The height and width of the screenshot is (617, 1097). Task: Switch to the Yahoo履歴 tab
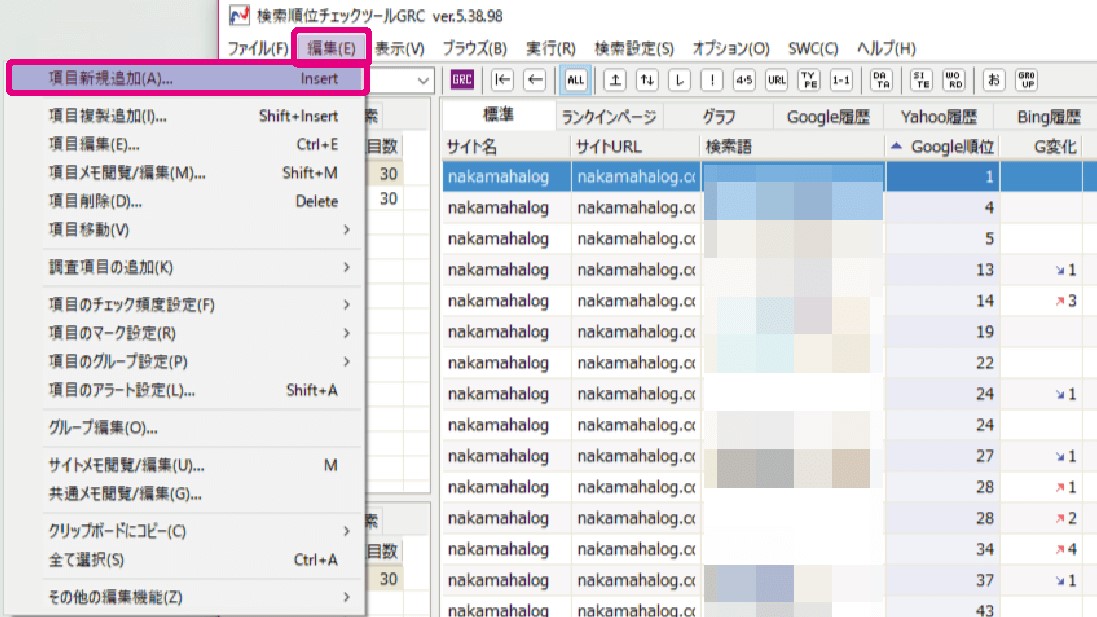click(x=938, y=116)
